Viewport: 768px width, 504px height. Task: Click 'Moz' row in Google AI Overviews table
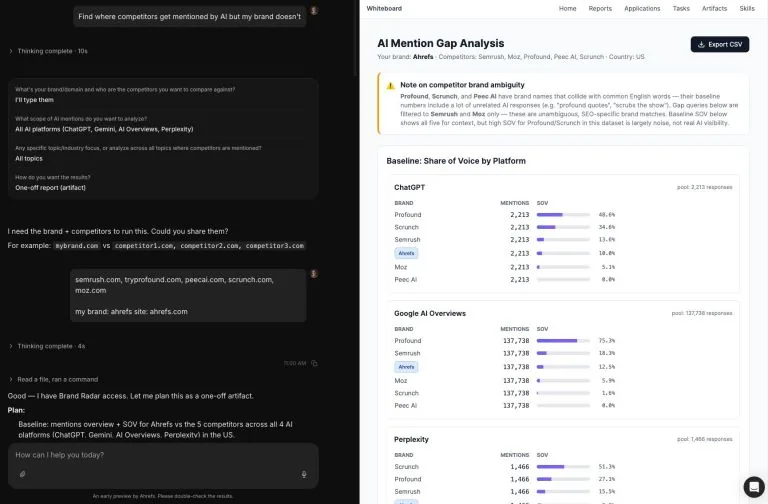(563, 381)
